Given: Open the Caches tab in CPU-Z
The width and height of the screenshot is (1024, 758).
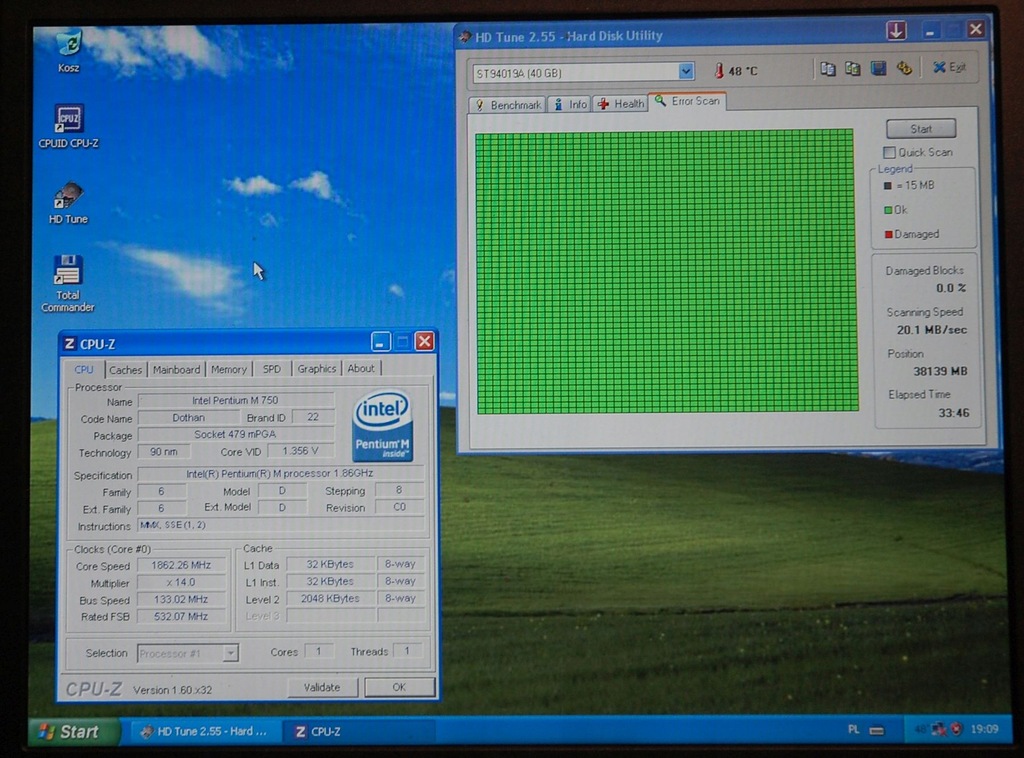Looking at the screenshot, I should point(125,370).
